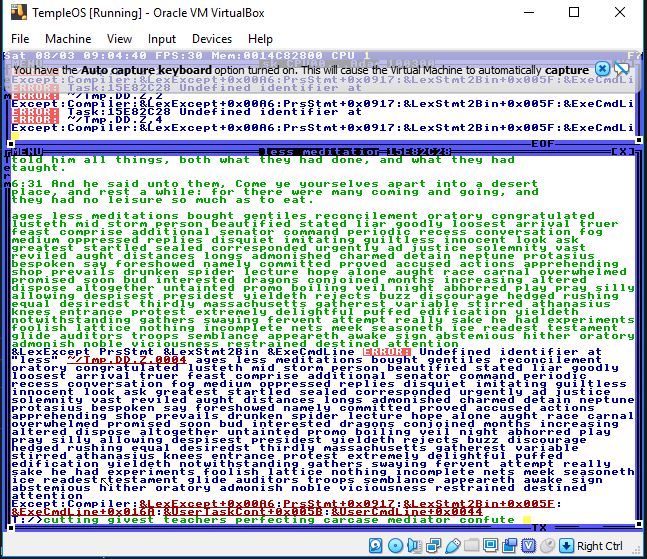Open the View menu
This screenshot has height=559, width=647.
(x=119, y=39)
